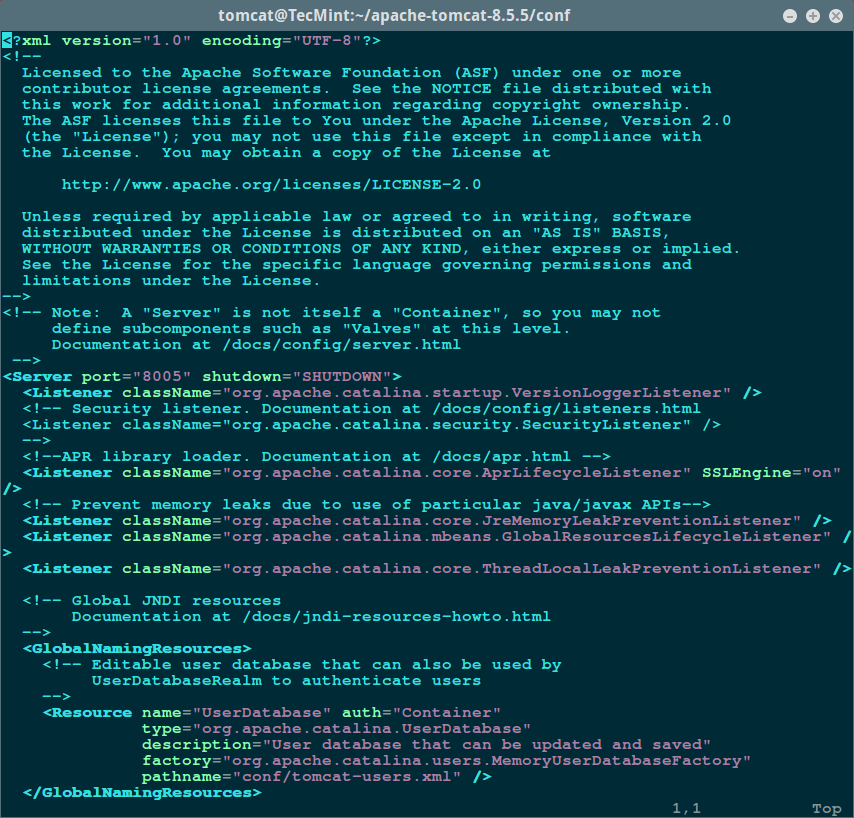Close the terminal window

coord(835,16)
